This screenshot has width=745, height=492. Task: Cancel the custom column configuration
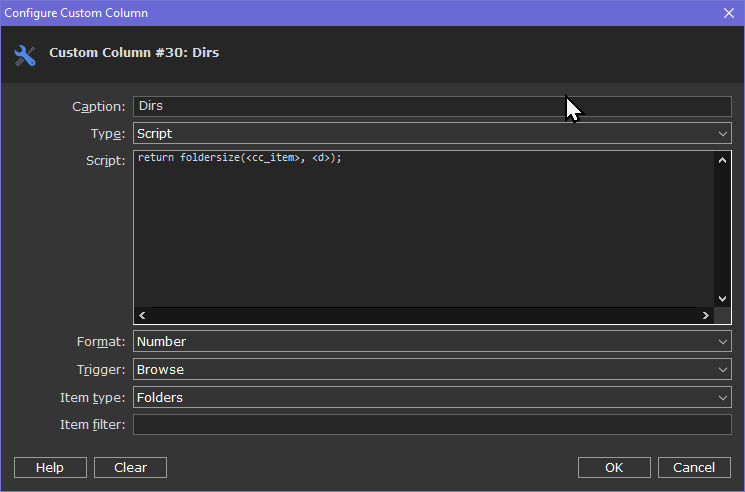694,467
